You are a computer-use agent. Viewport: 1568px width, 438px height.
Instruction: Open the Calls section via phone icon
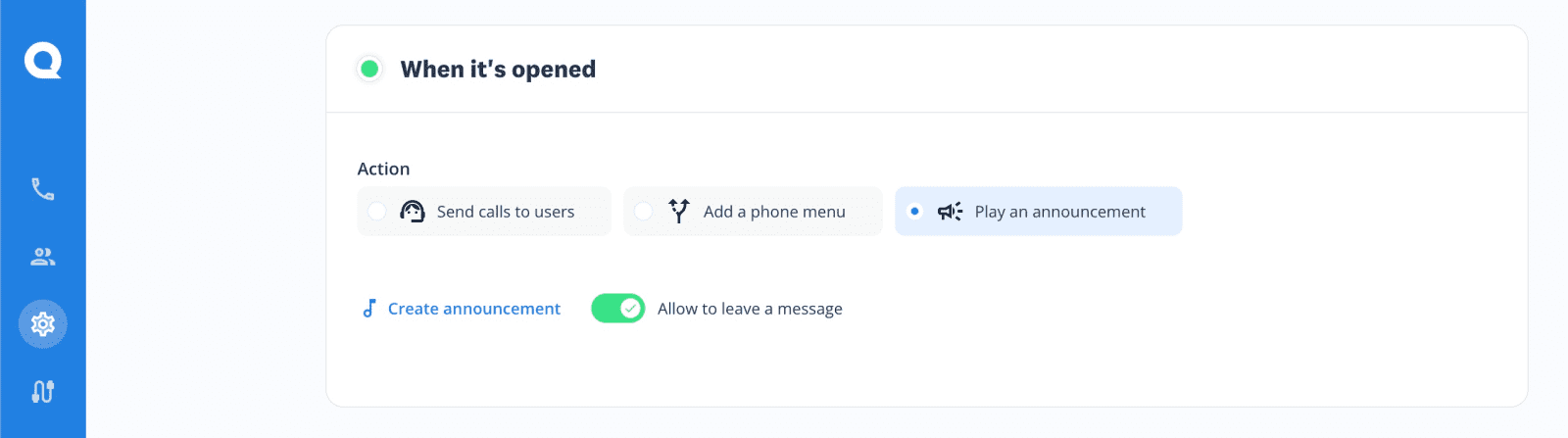[x=43, y=189]
